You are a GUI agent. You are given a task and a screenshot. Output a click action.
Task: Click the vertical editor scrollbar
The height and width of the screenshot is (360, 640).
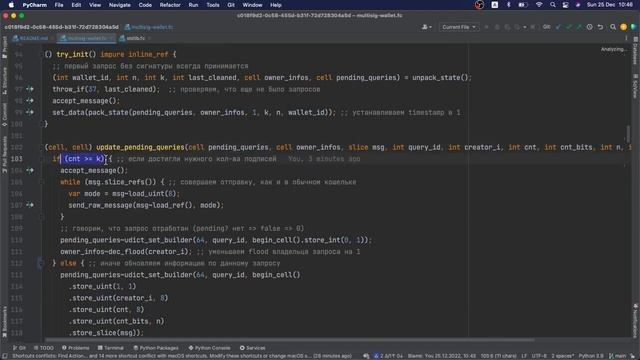click(x=628, y=134)
